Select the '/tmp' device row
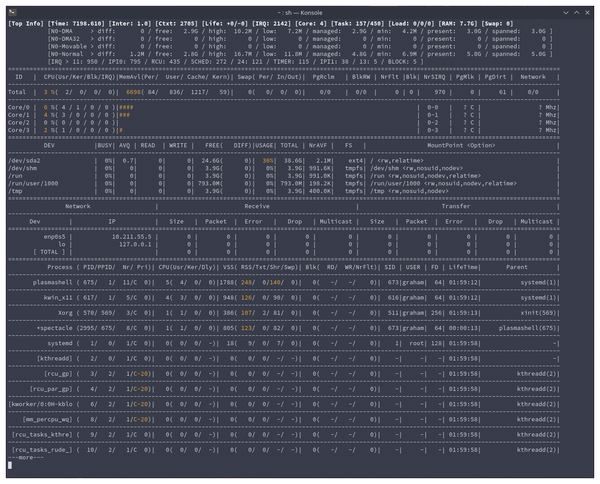This screenshot has height=484, width=600. (x=283, y=191)
